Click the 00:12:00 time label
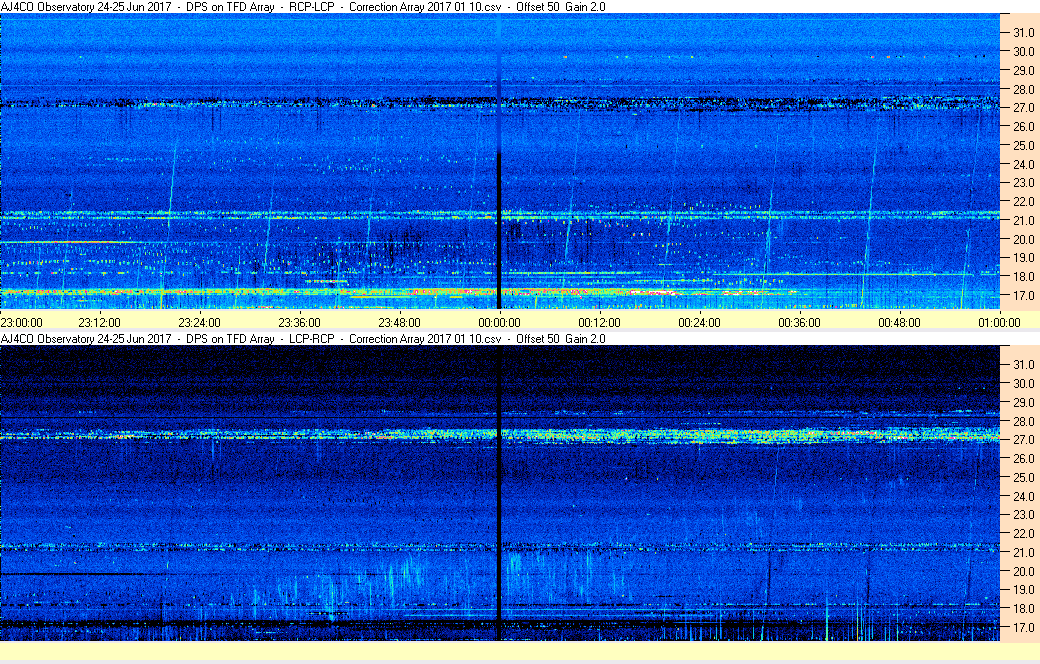 600,322
